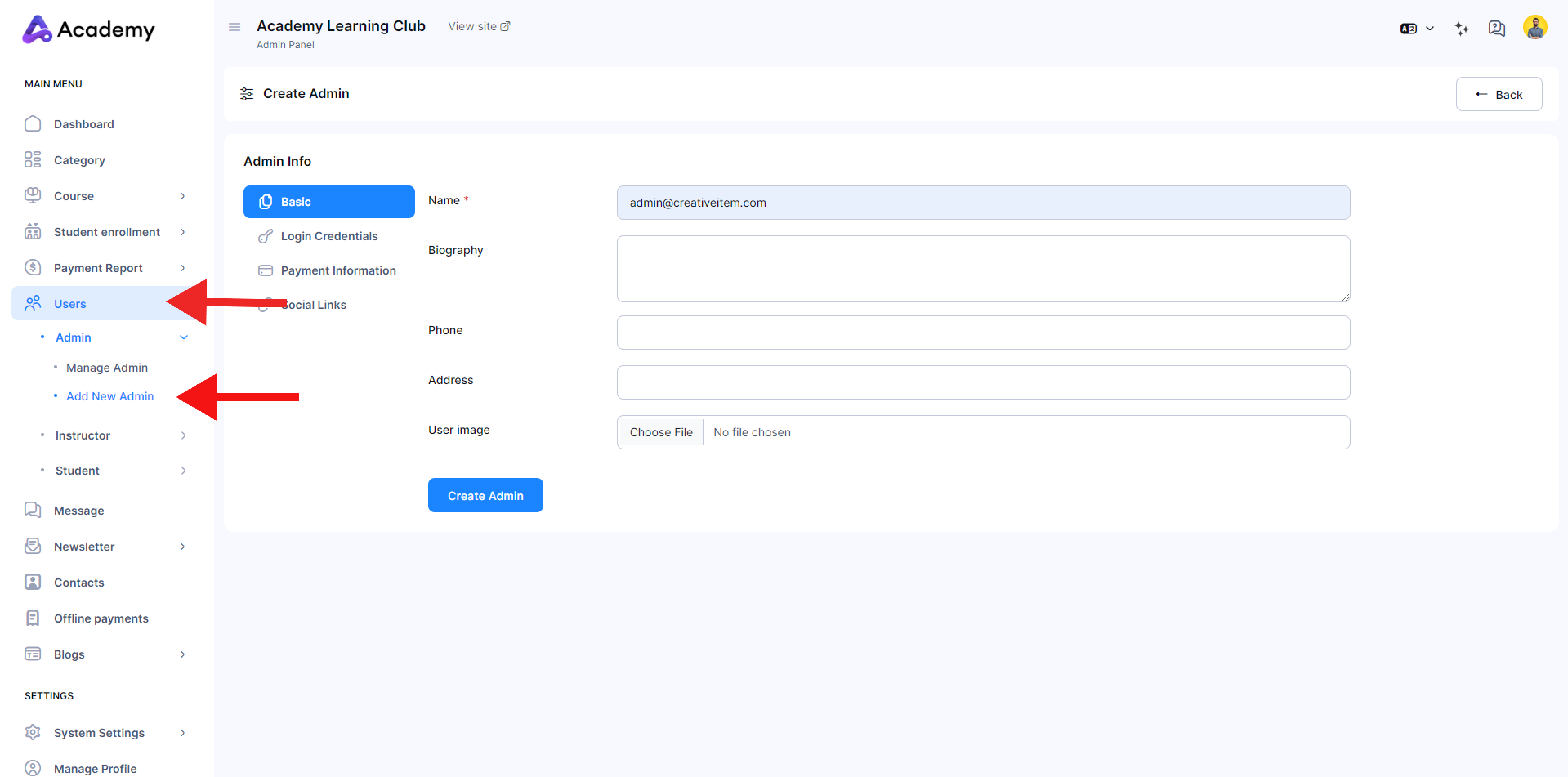Click the Message icon in sidebar
1568x777 pixels.
coord(33,511)
